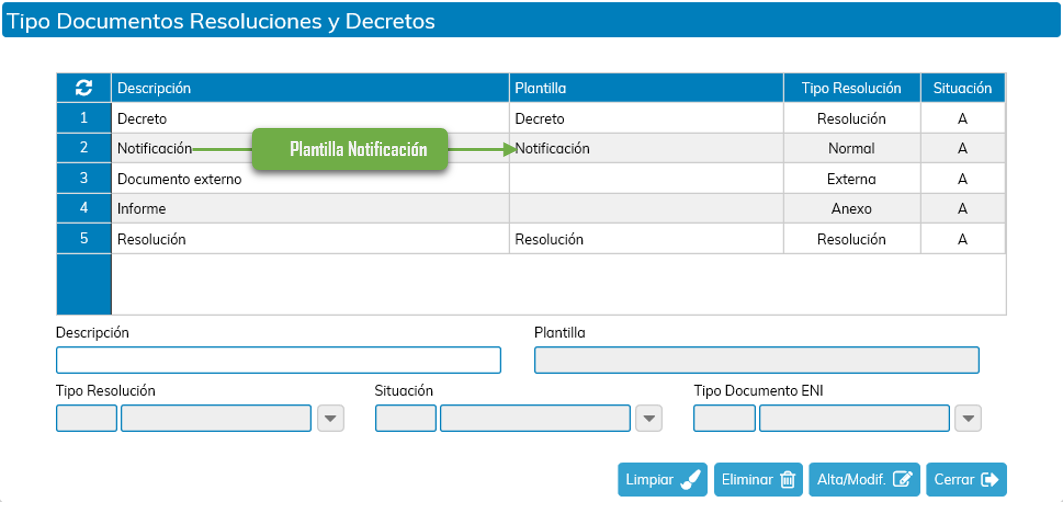Image resolution: width=1063 pixels, height=509 pixels.
Task: Click the Tipo Resolución code field
Action: point(87,418)
